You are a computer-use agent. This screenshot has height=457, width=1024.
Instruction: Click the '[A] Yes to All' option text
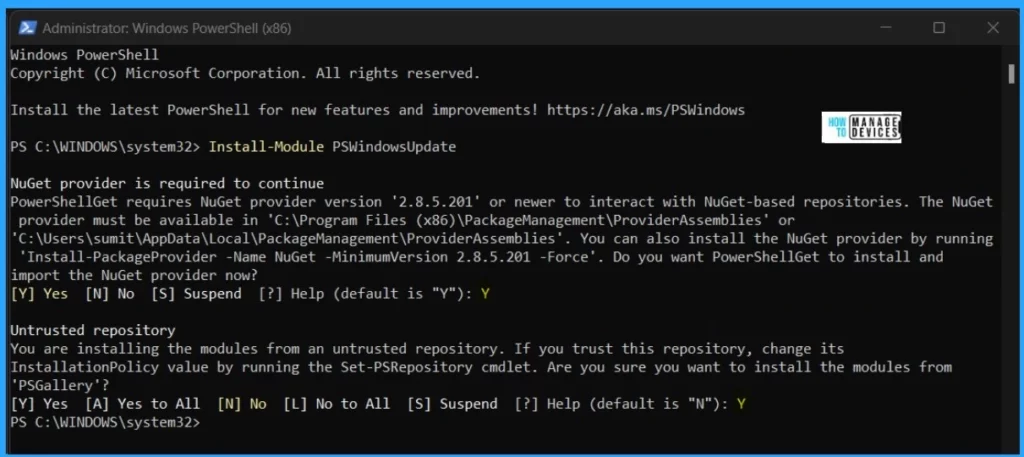coord(142,404)
